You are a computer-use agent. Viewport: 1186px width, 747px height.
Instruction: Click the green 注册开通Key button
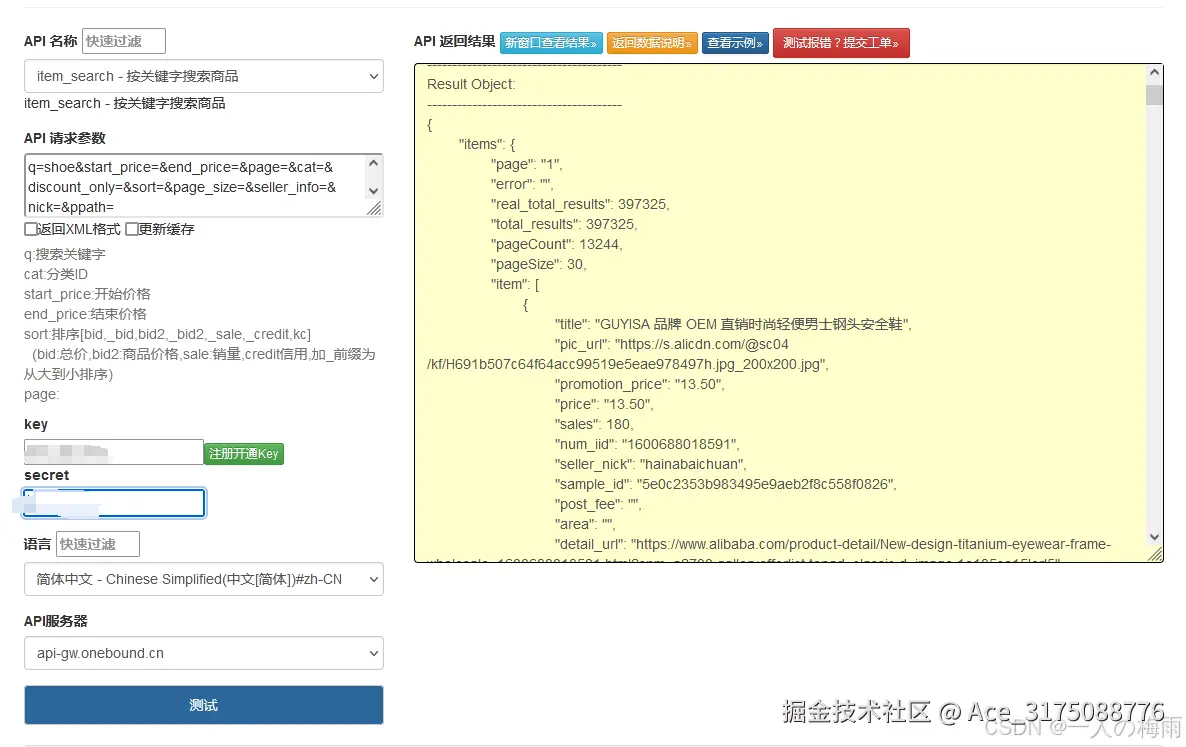click(x=243, y=453)
